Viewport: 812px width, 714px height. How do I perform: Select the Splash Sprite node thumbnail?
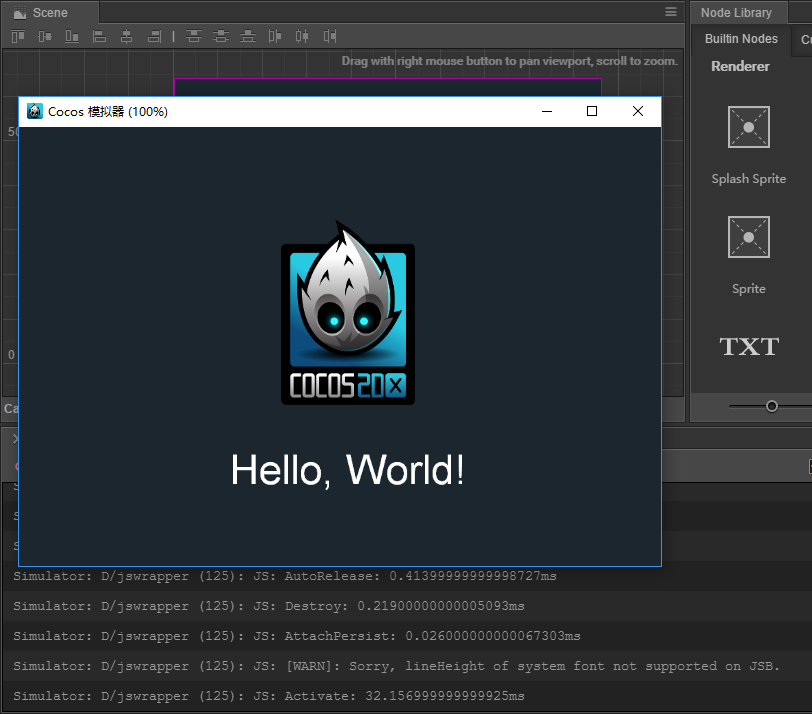point(748,127)
